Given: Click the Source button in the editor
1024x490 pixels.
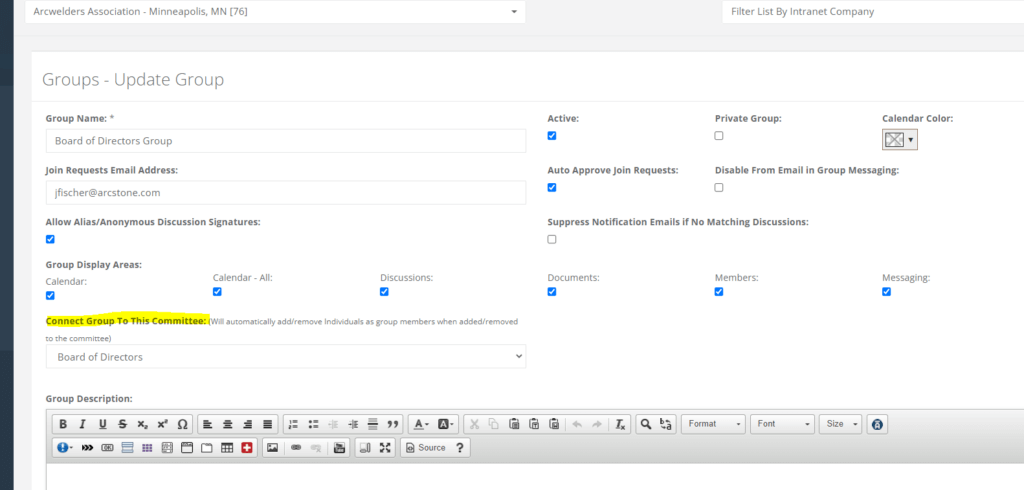Looking at the screenshot, I should click(425, 448).
